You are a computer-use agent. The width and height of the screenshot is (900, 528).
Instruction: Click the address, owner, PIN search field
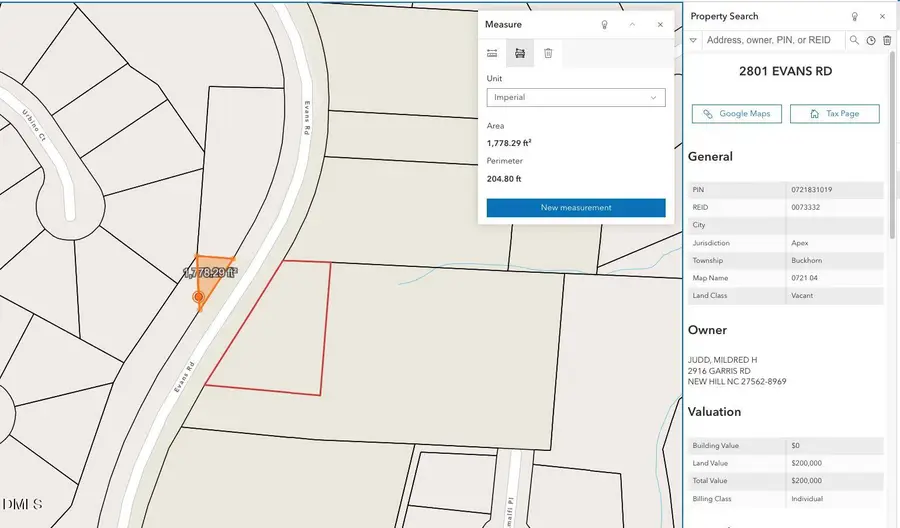[x=772, y=41]
